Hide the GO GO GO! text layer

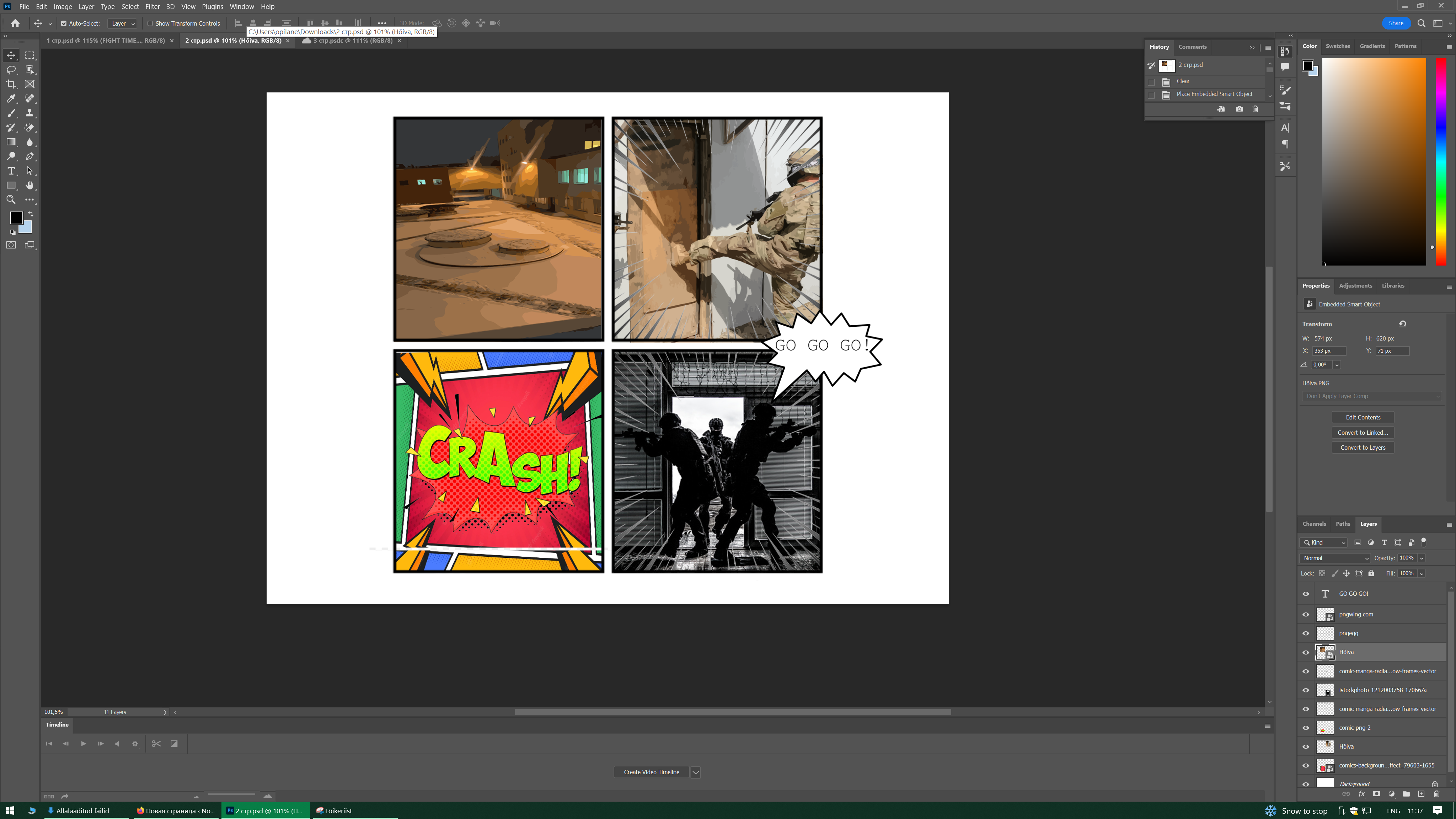click(x=1306, y=594)
